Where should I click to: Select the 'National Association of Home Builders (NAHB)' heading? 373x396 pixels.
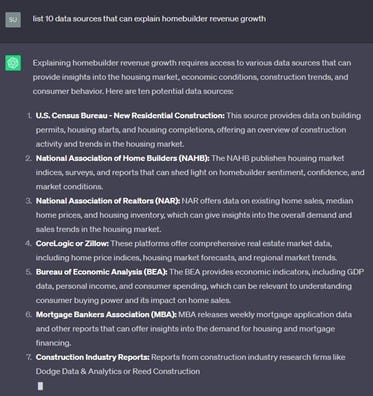point(123,158)
